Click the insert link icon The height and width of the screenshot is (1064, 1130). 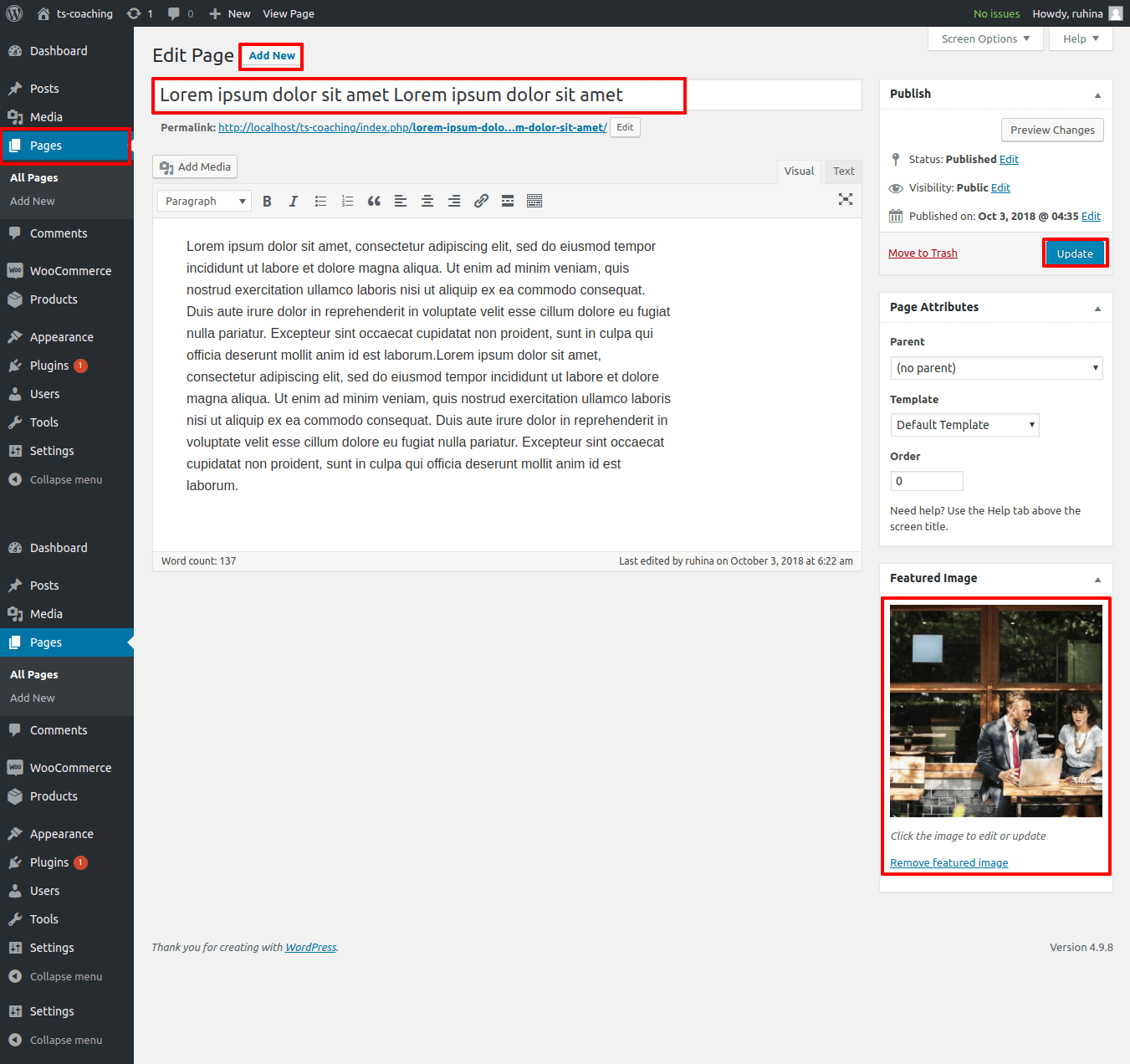coord(481,201)
